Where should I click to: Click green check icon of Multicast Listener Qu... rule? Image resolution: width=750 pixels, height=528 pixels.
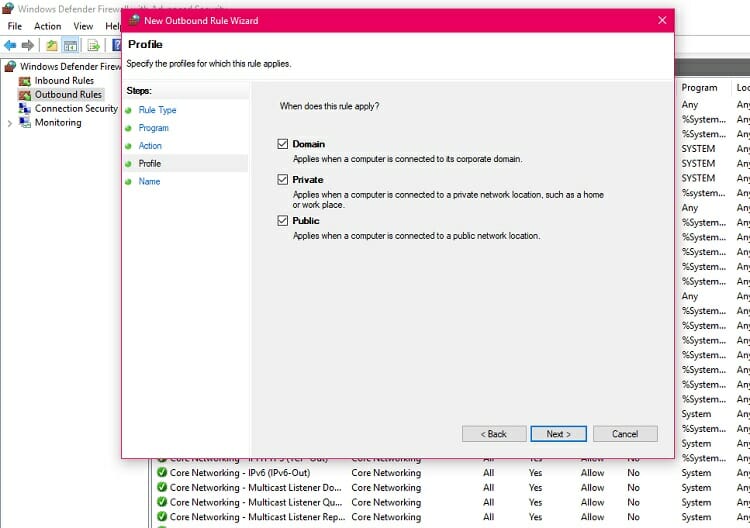tap(162, 502)
